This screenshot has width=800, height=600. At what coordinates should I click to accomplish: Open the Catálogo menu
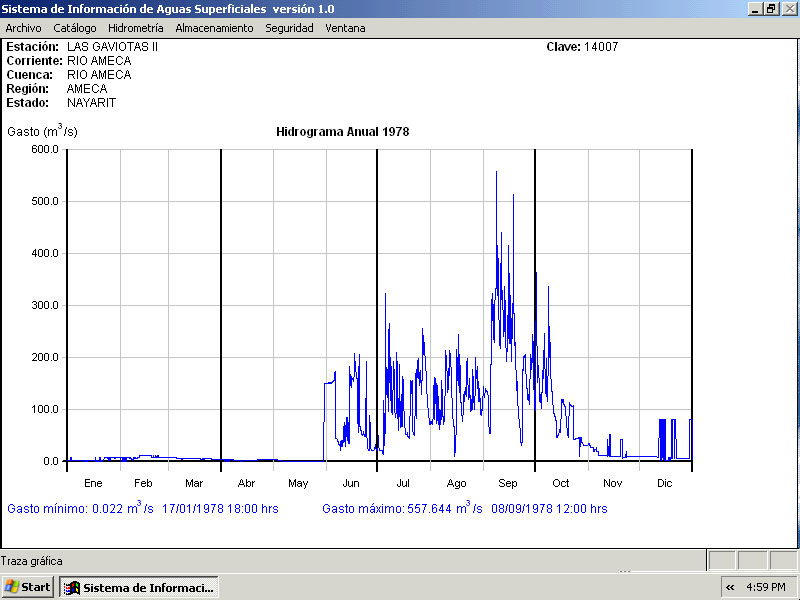pyautogui.click(x=75, y=28)
